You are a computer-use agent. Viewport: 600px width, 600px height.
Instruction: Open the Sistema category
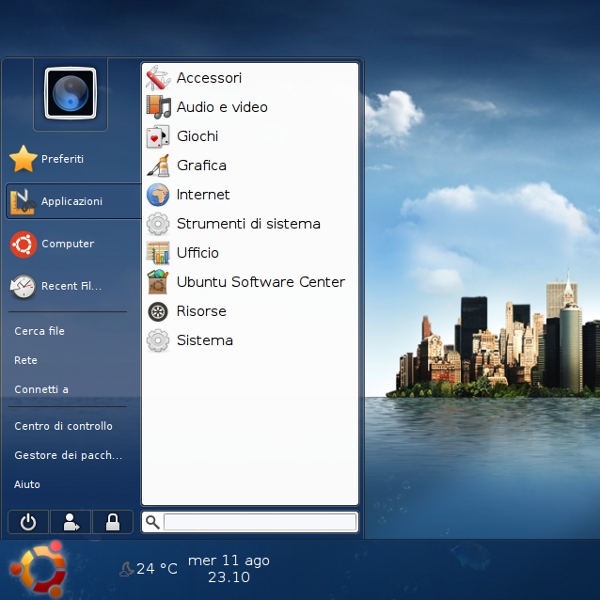(250, 341)
